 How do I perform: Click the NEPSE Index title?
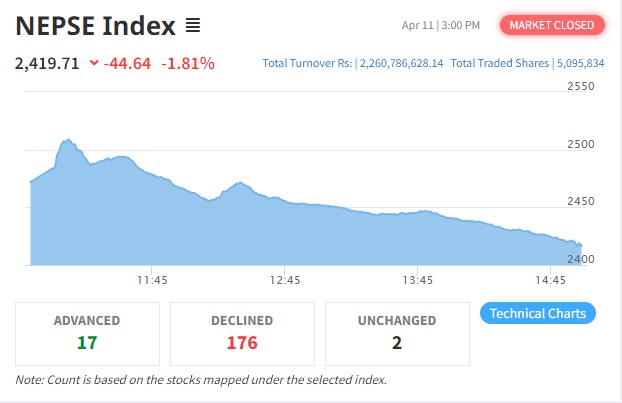click(x=95, y=25)
